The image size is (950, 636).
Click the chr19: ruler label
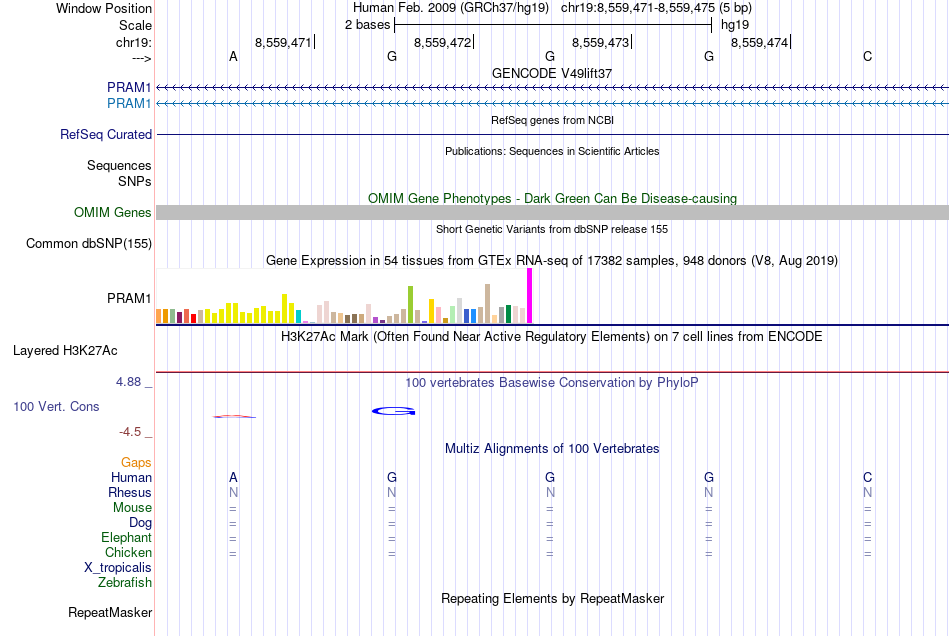[134, 42]
